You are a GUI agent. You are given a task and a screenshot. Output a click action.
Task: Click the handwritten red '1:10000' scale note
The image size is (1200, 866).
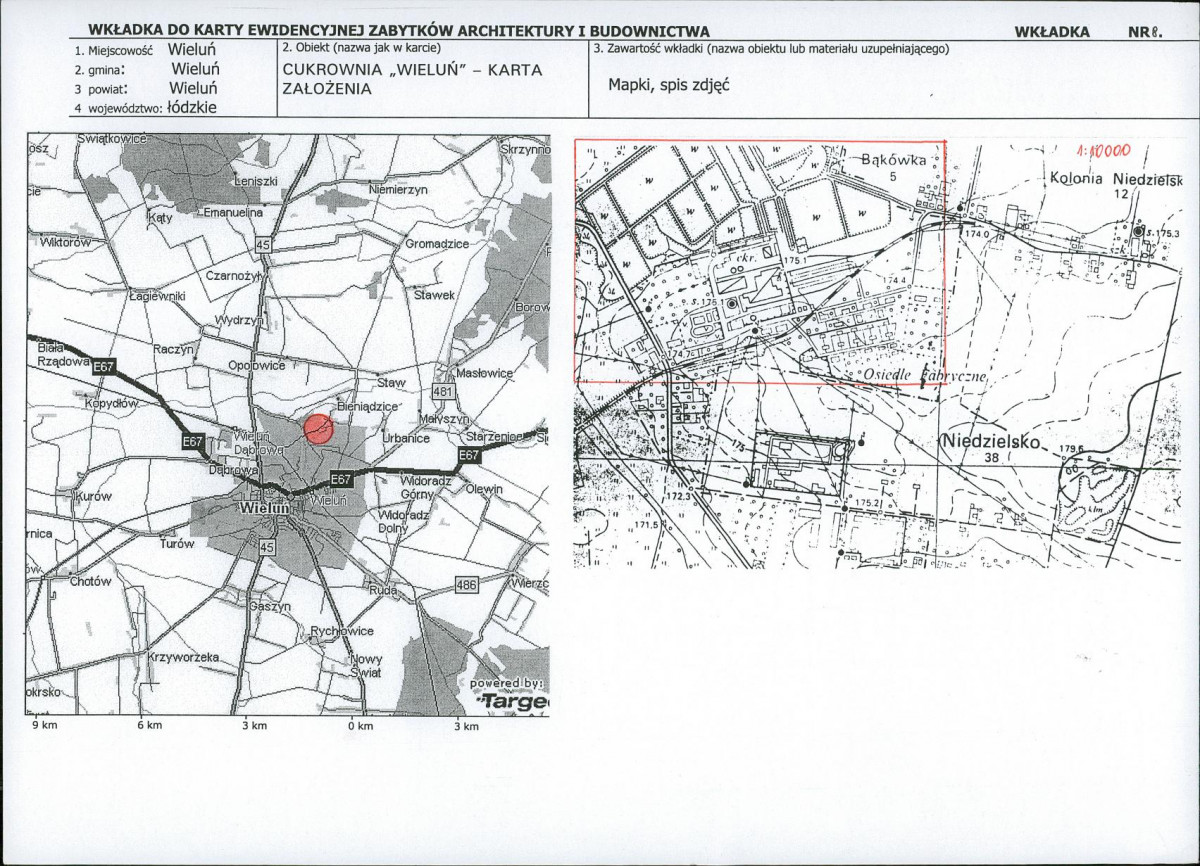pos(1103,151)
